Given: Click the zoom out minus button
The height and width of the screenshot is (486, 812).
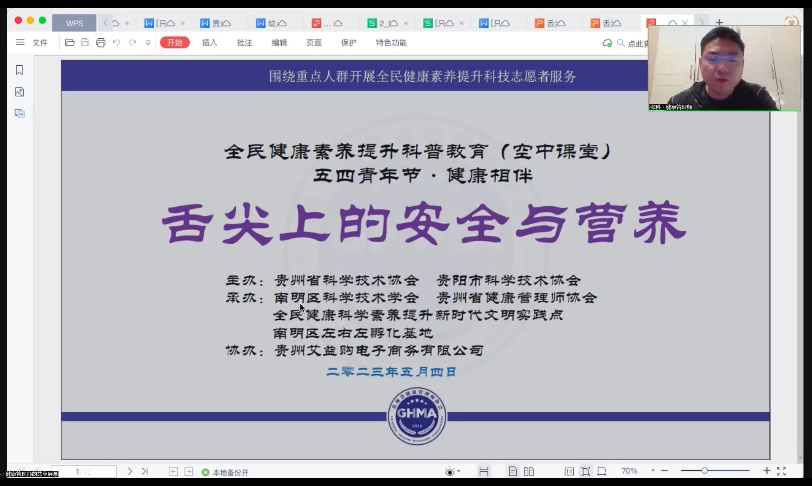Looking at the screenshot, I should pos(664,470).
